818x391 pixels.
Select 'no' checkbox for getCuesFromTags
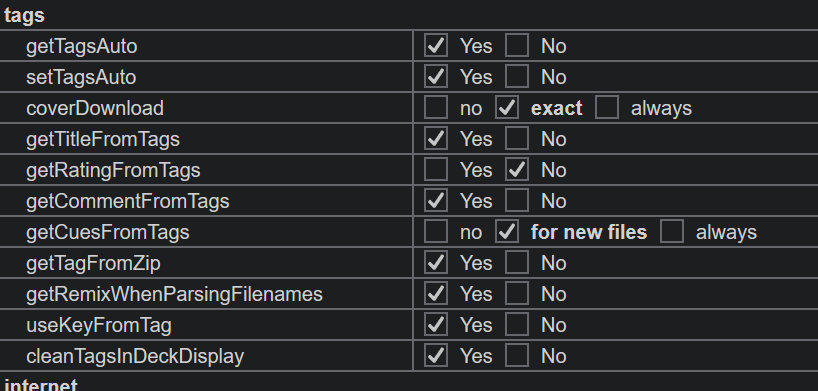click(x=436, y=232)
